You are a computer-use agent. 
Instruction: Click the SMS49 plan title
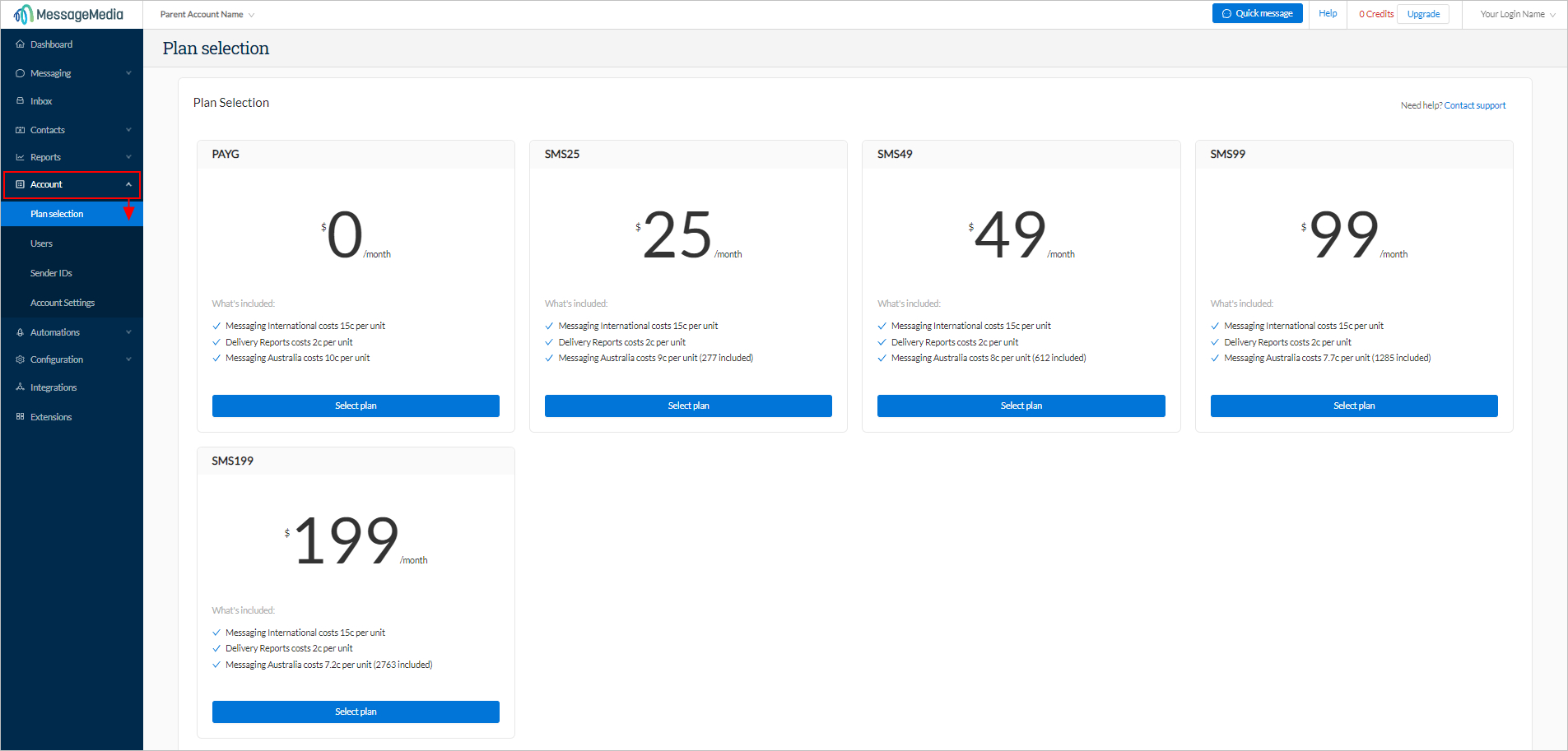point(895,154)
